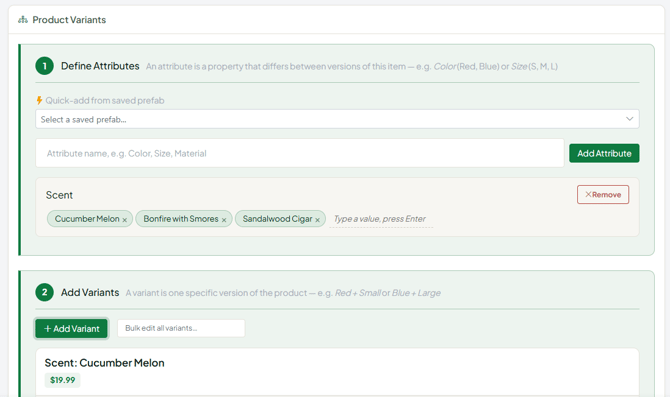Select the Sandalwood Cigar chip label
Image resolution: width=670 pixels, height=397 pixels.
click(x=277, y=219)
